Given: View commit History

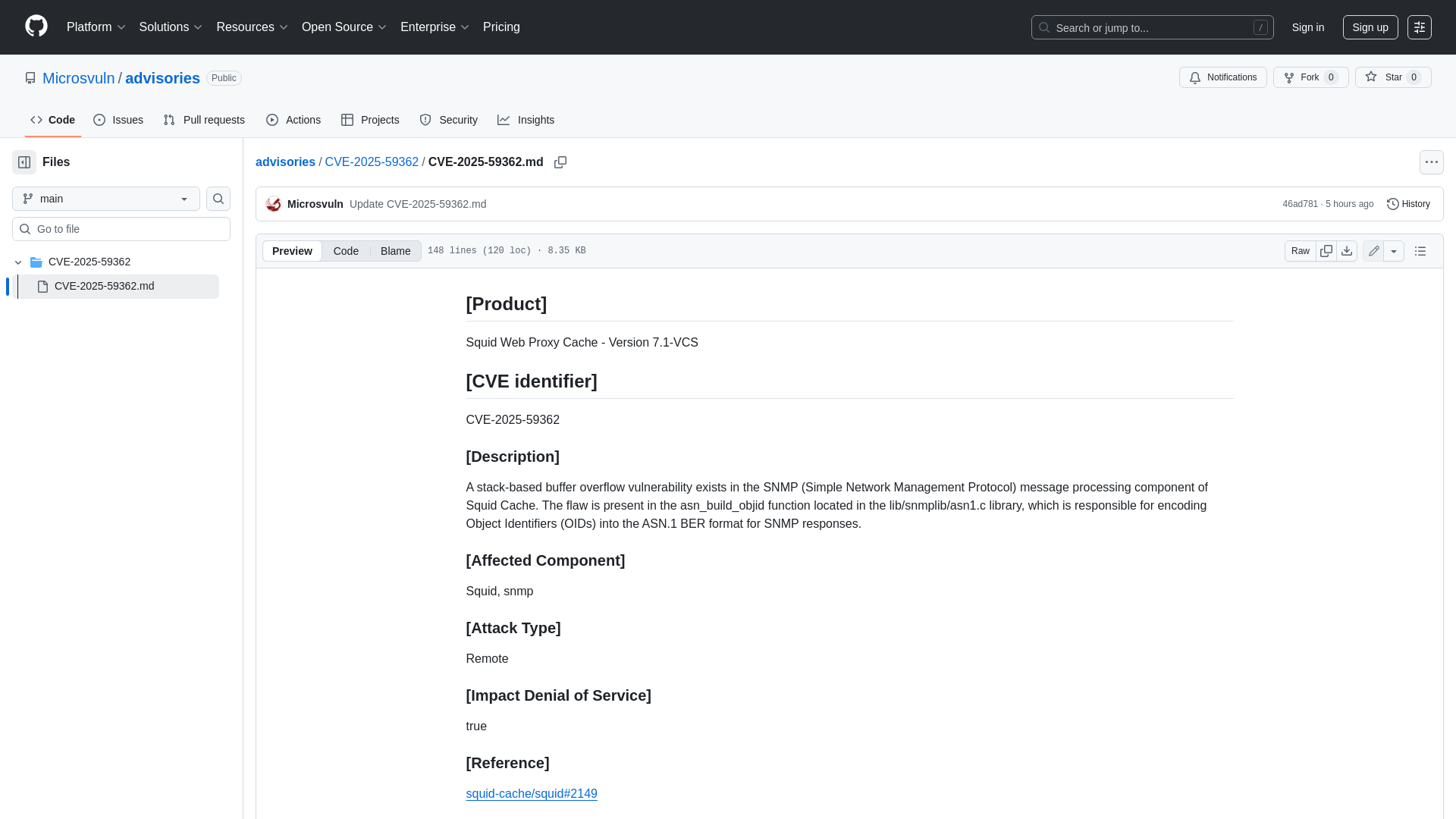Looking at the screenshot, I should [1408, 204].
